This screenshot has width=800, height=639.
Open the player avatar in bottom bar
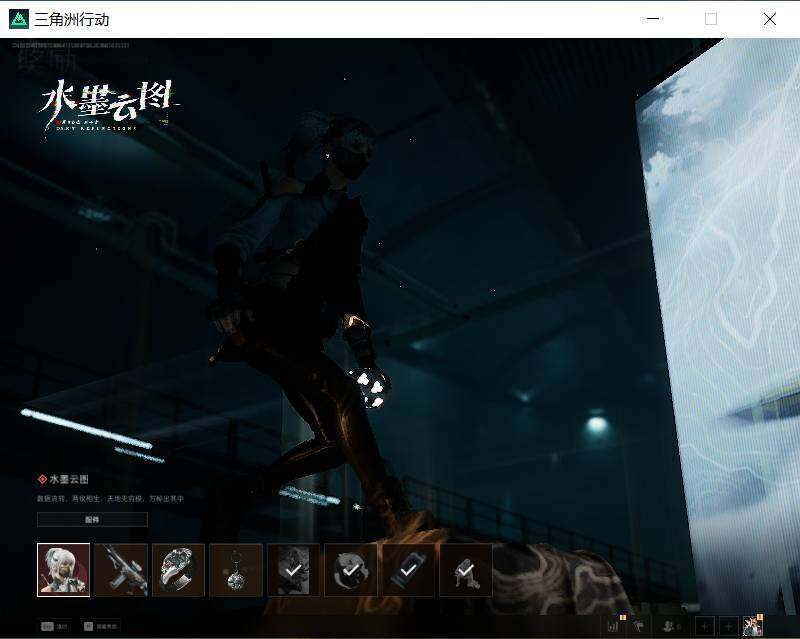pyautogui.click(x=753, y=627)
